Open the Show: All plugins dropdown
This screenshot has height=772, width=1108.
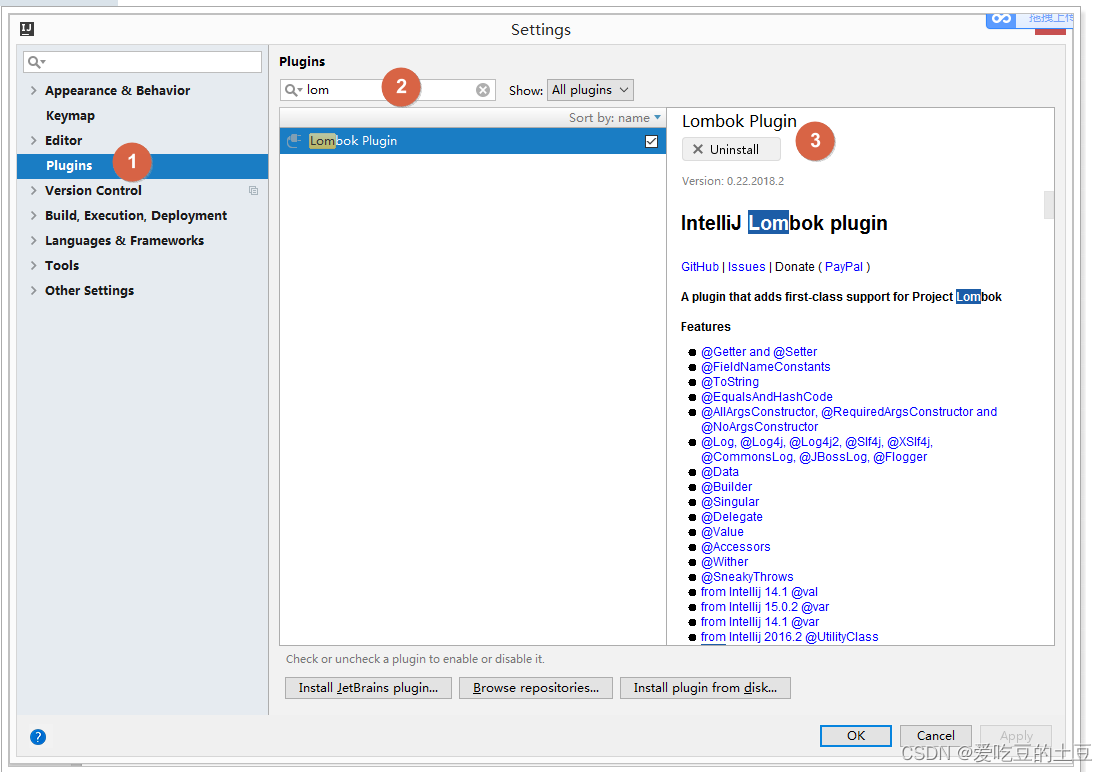(x=590, y=90)
